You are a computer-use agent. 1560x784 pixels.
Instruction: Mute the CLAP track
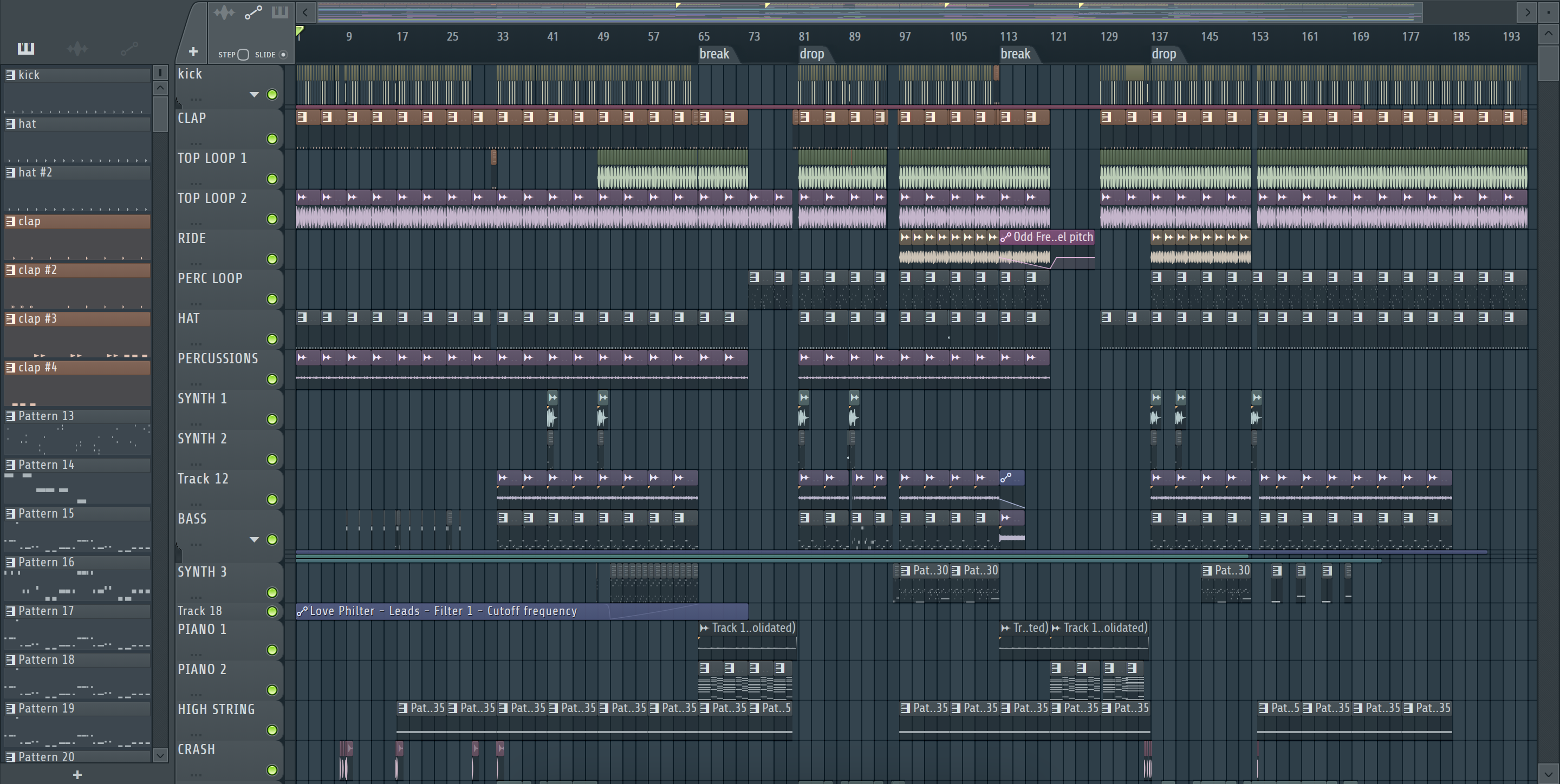coord(272,139)
